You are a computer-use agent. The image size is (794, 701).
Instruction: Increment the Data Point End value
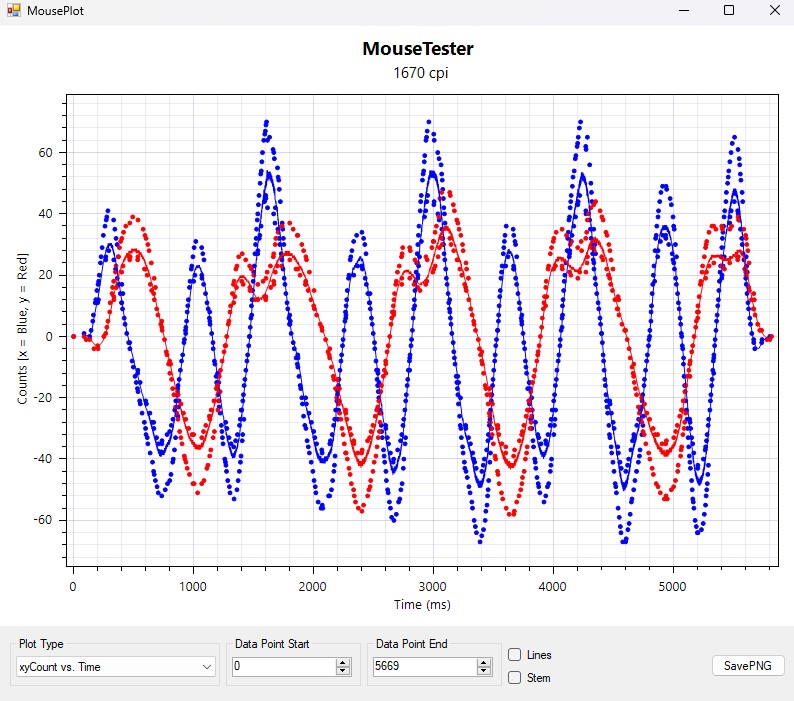(485, 662)
